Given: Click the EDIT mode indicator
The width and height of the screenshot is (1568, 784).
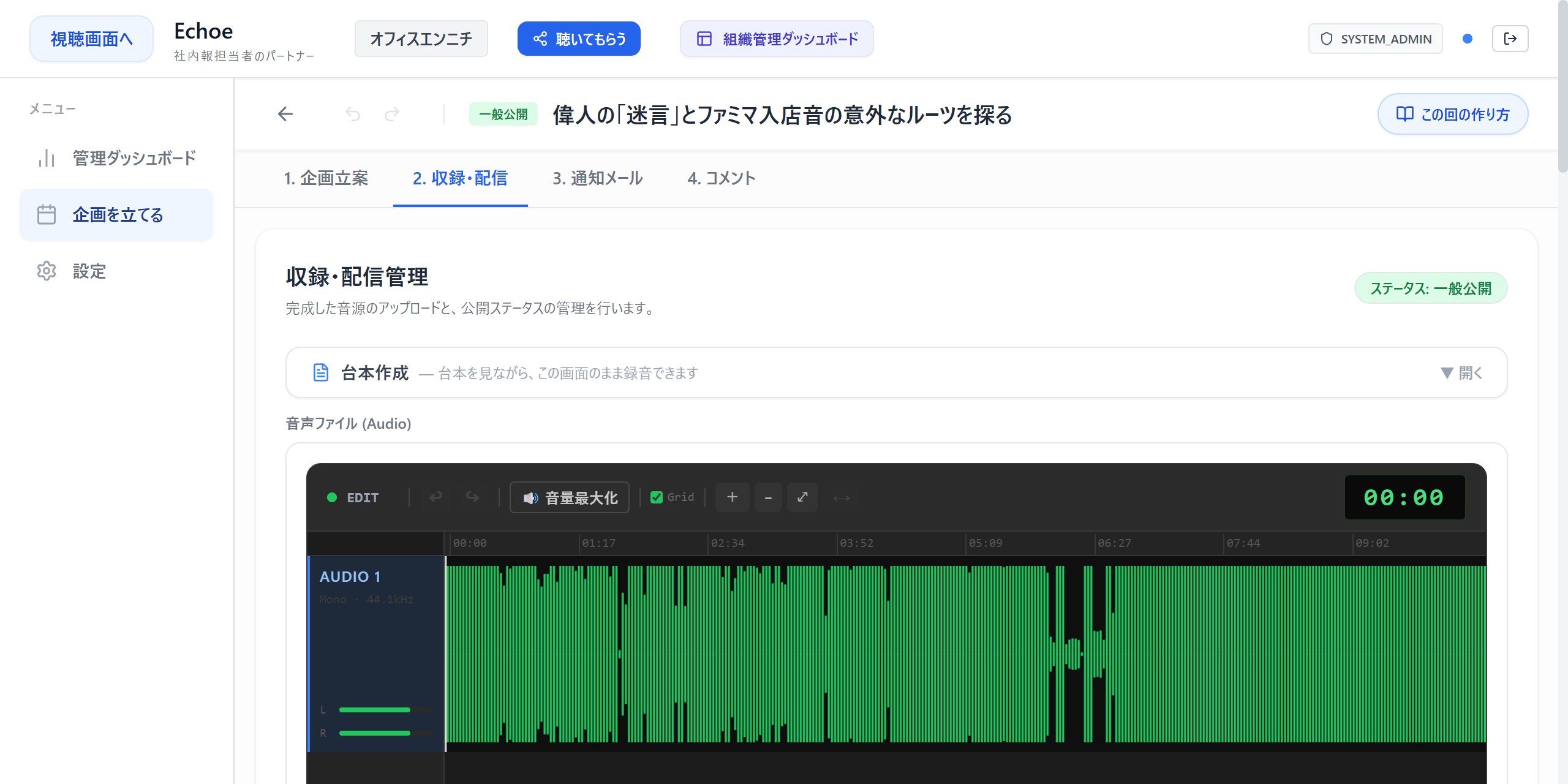Looking at the screenshot, I should [x=353, y=497].
